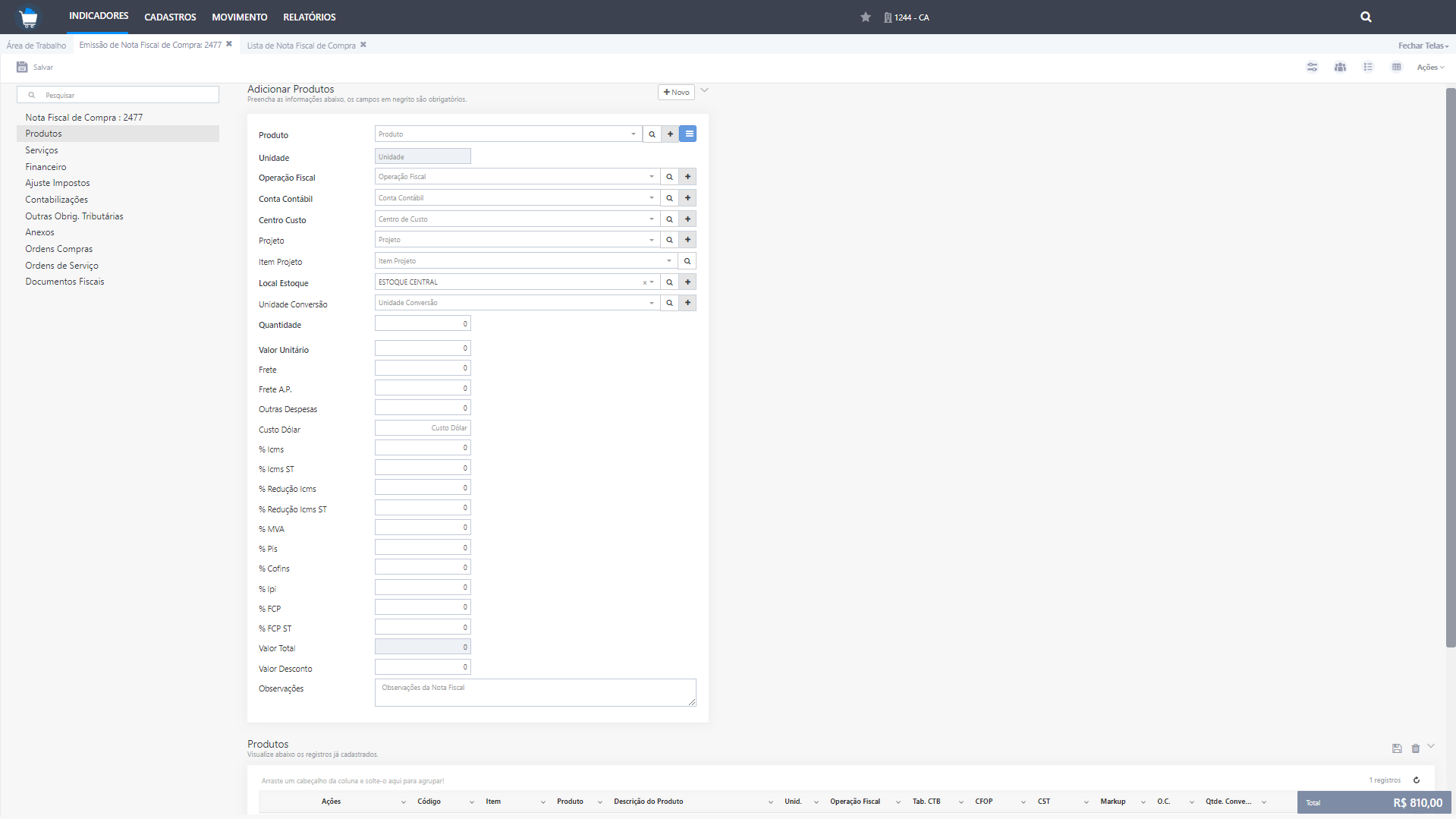
Task: Search Conta Contábil with magnifier icon
Action: [x=669, y=198]
